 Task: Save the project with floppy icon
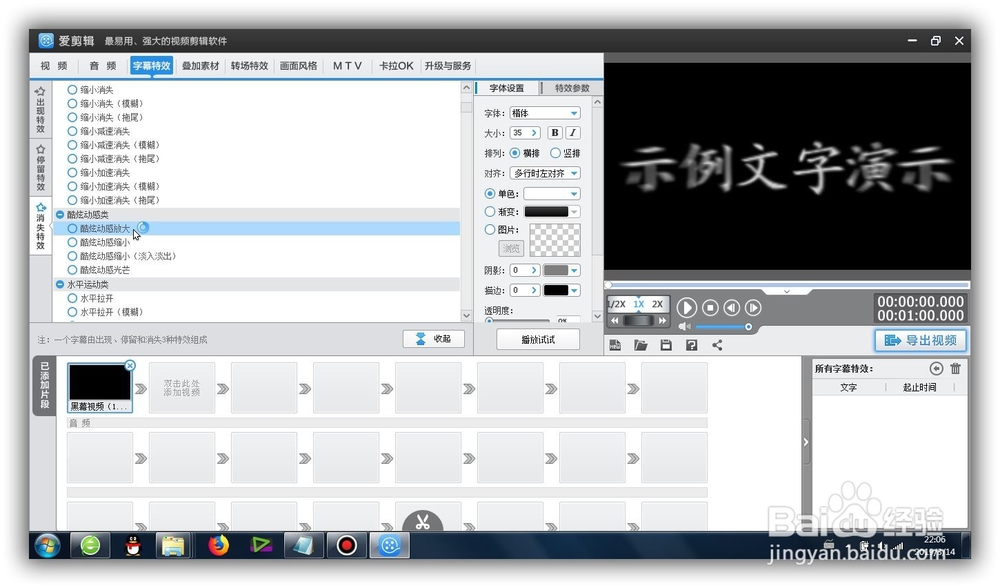pyautogui.click(x=666, y=345)
